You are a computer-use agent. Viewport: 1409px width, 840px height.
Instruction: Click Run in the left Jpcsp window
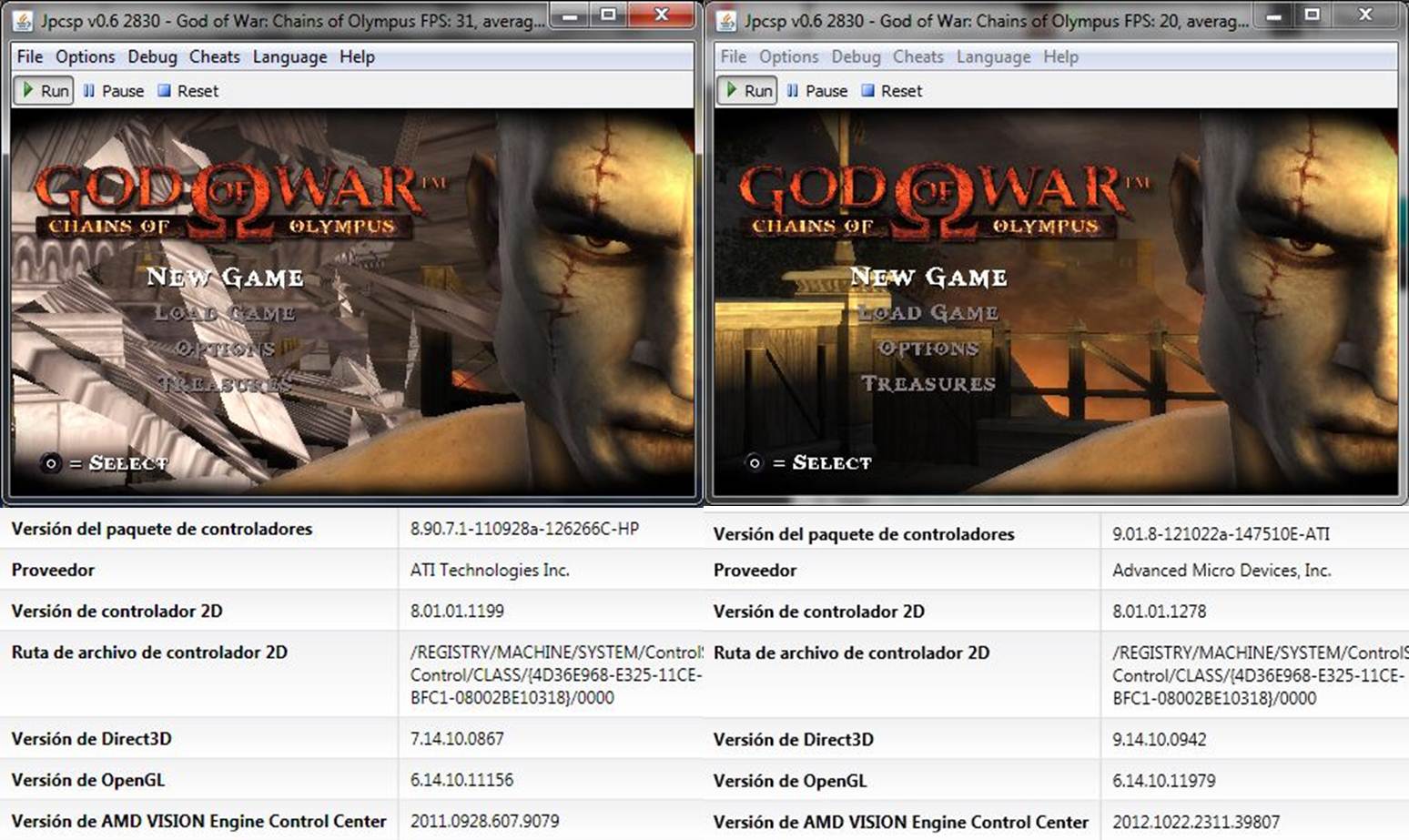click(x=44, y=91)
